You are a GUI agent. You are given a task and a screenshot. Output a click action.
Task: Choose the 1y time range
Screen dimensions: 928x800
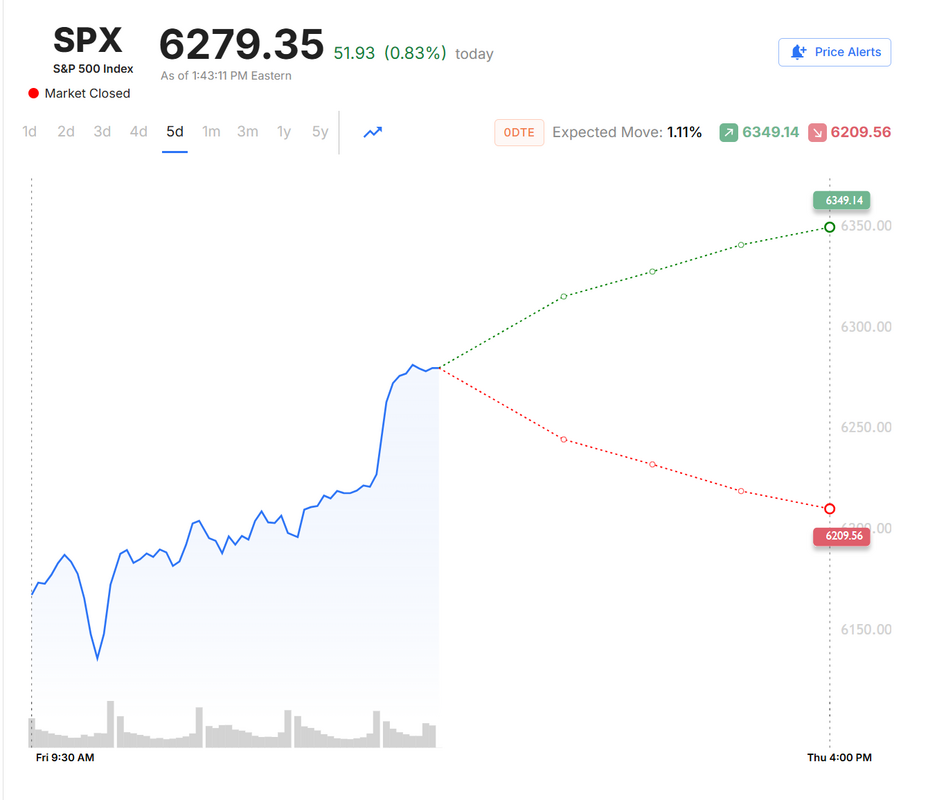[284, 131]
